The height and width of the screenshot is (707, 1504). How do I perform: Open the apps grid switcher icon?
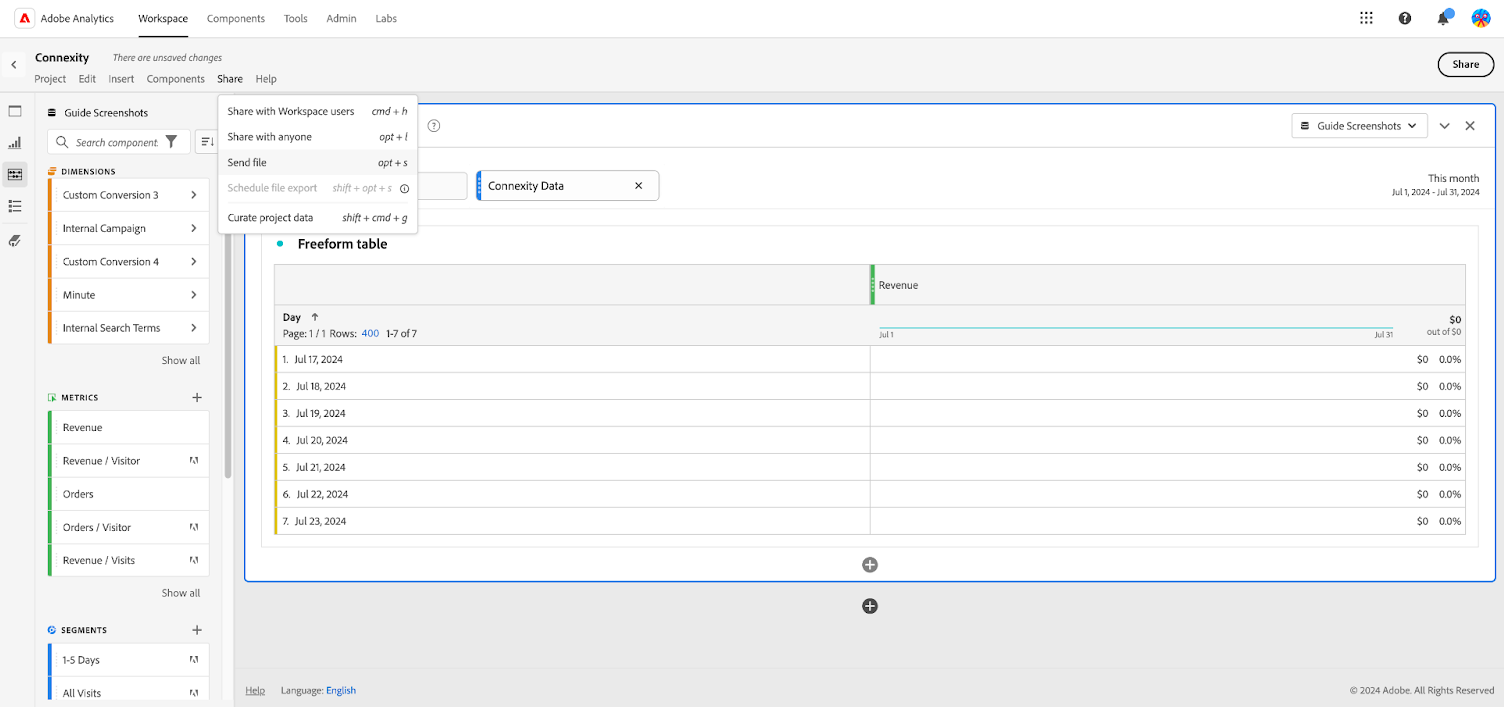click(1366, 18)
